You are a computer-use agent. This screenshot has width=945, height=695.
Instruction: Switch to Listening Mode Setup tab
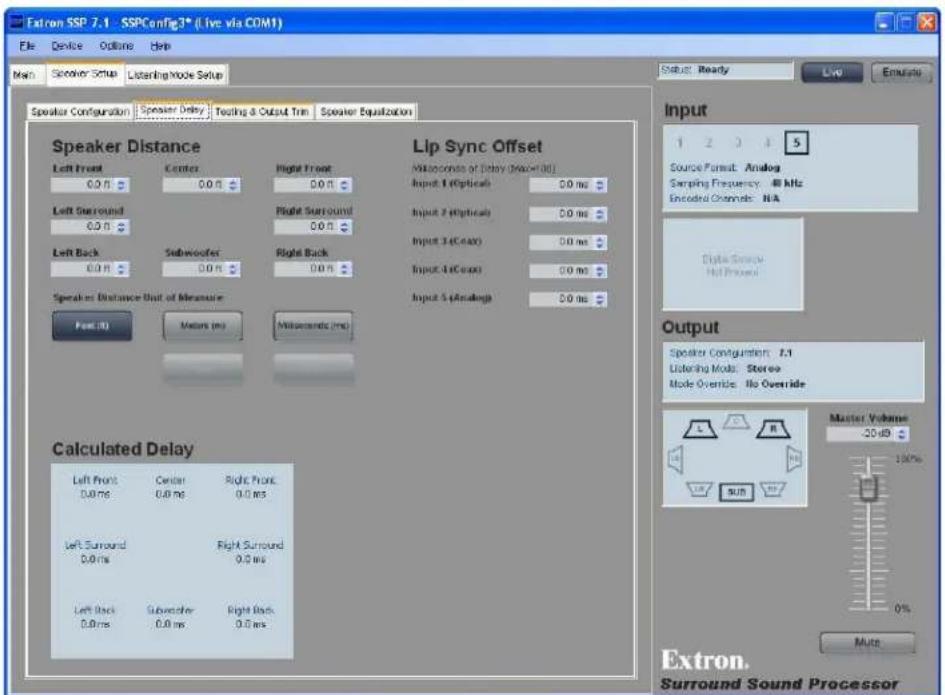point(175,75)
